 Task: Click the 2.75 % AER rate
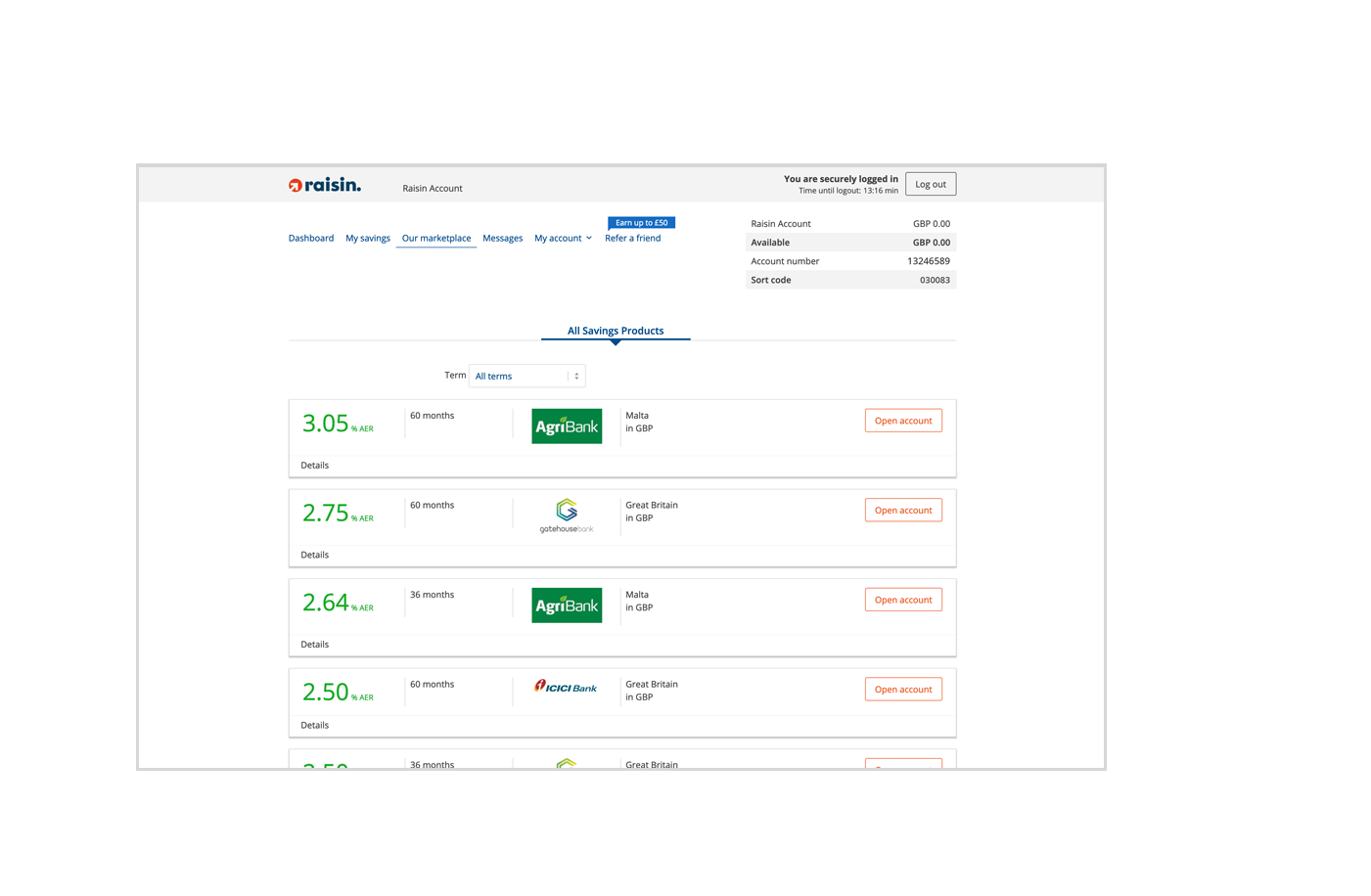tap(338, 514)
